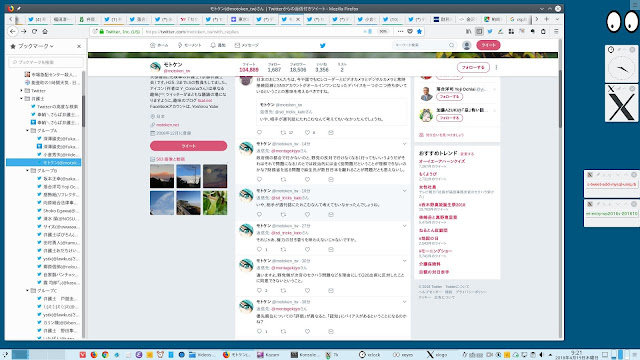The width and height of the screenshot is (640, 360).
Task: Click the Follow button on profile bar
Action: coord(473,67)
